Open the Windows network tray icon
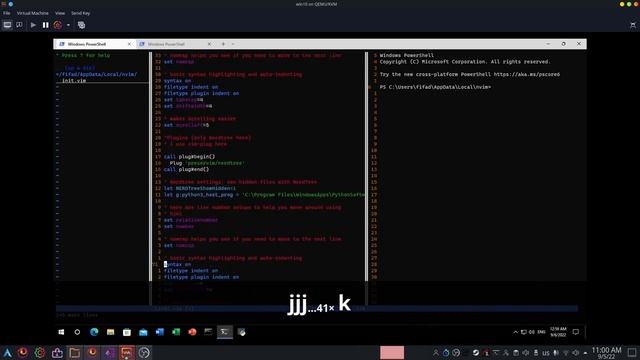The image size is (640, 360). tap(524, 332)
